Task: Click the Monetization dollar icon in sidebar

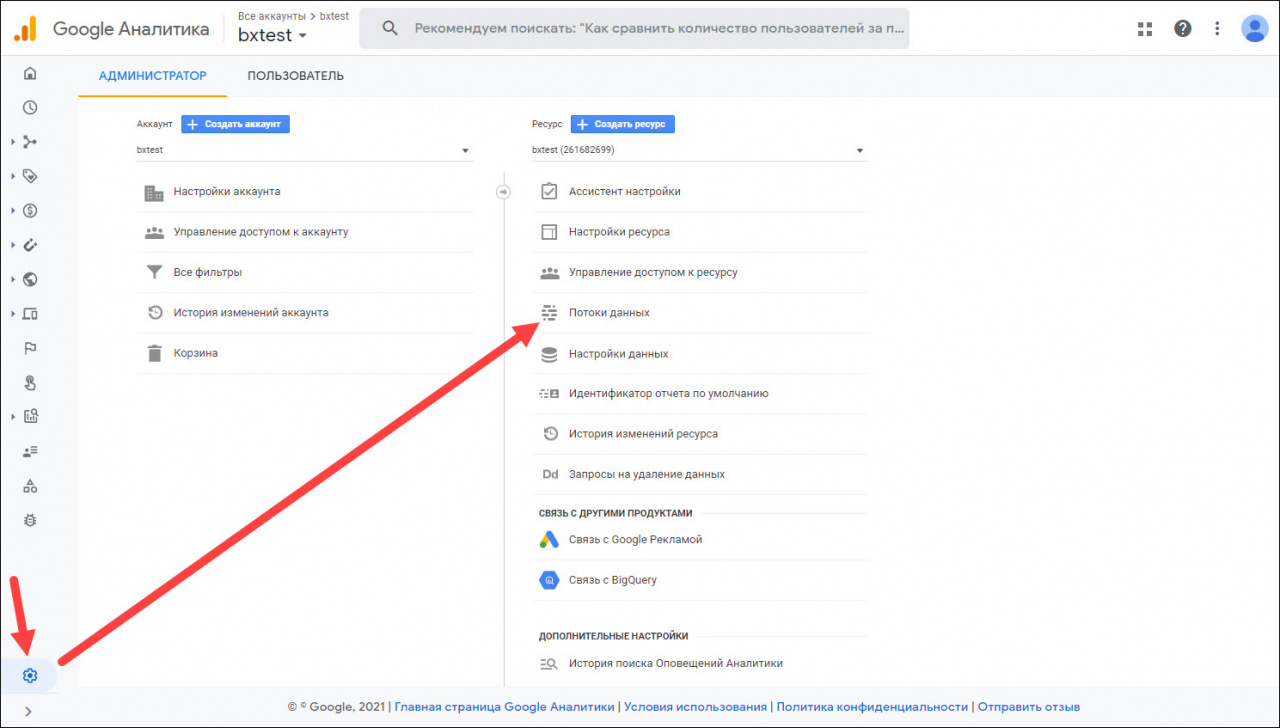Action: tap(30, 211)
